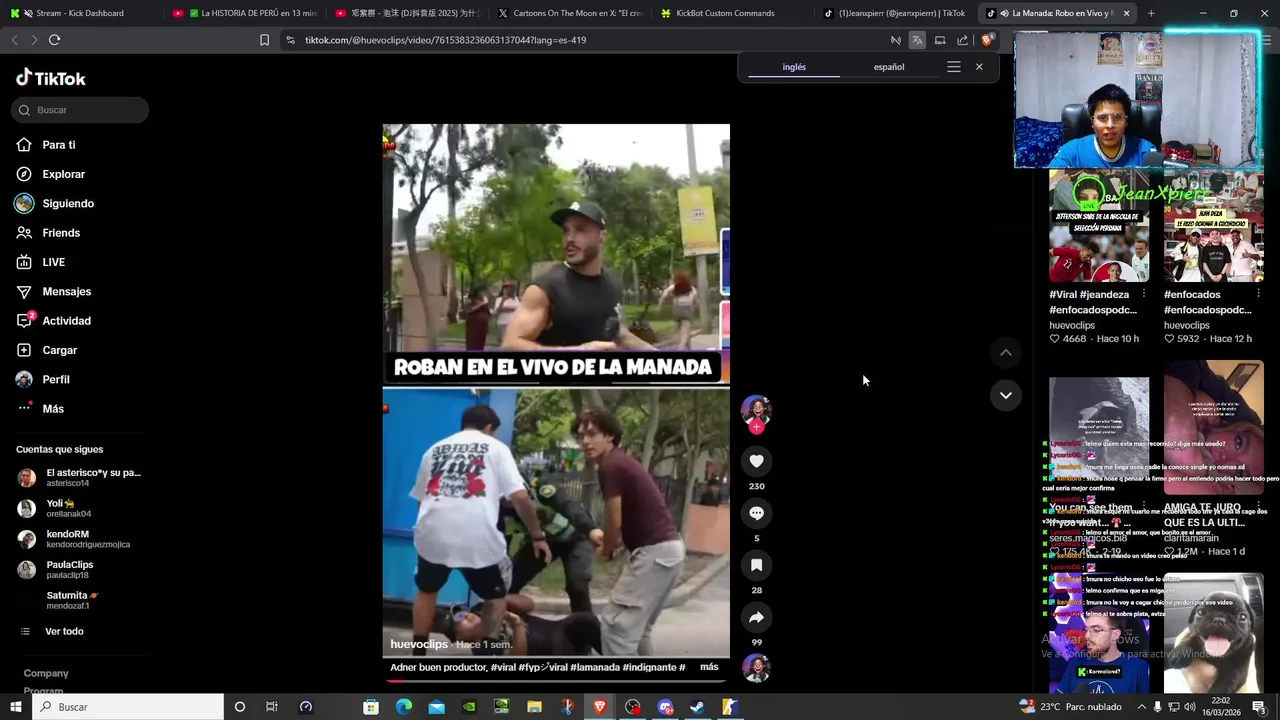
Task: Open pug dog recommended video thumbnail
Action: (1214, 633)
